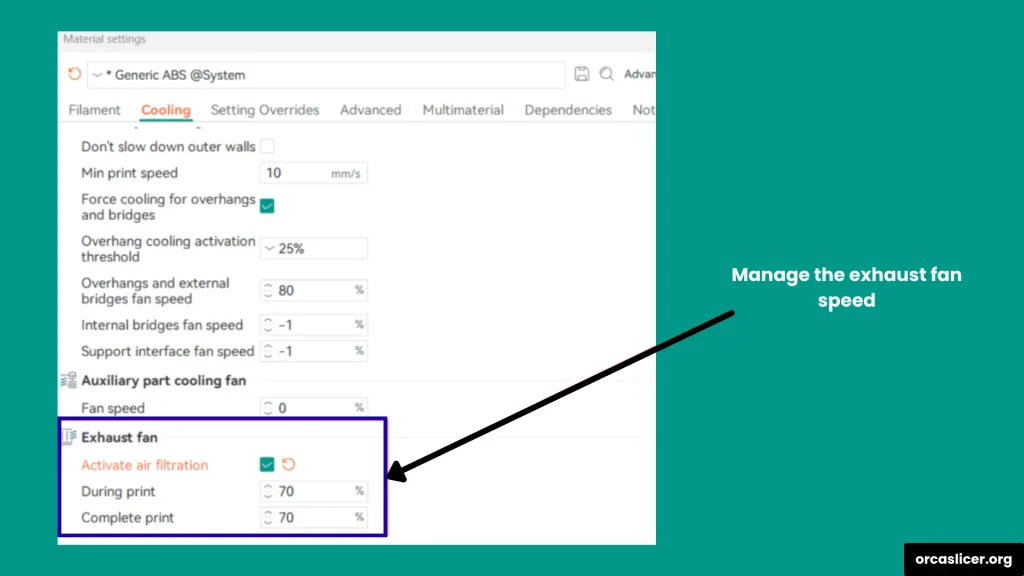Image resolution: width=1024 pixels, height=576 pixels.
Task: Click the Auxiliary part cooling fan icon
Action: click(69, 381)
